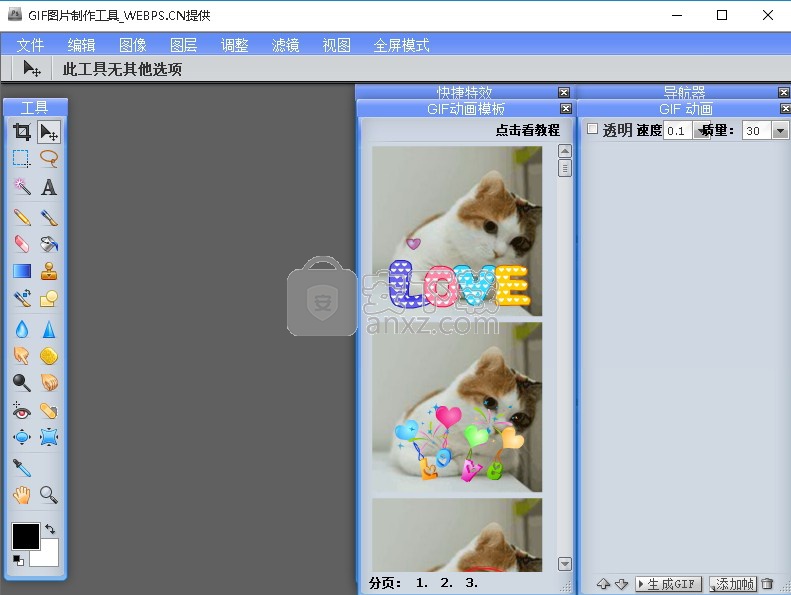This screenshot has width=791, height=595.
Task: Open the 调整 menu
Action: (x=235, y=45)
